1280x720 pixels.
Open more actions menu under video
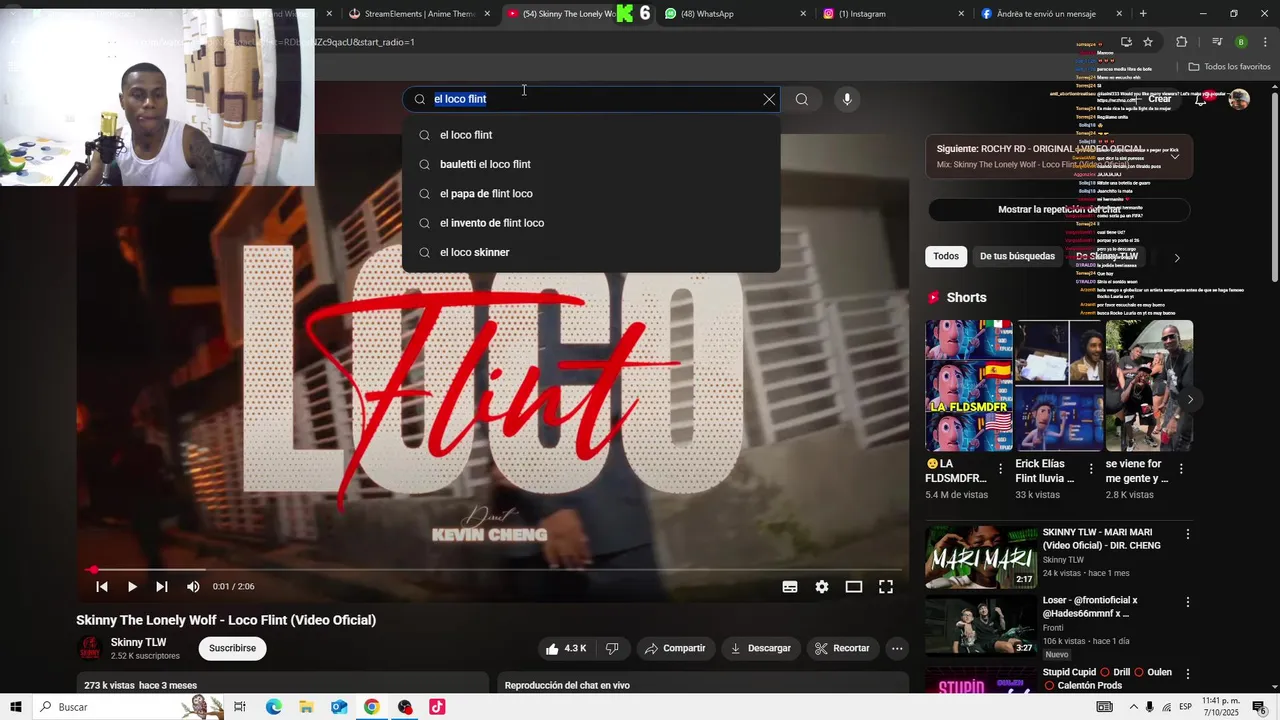coord(897,648)
